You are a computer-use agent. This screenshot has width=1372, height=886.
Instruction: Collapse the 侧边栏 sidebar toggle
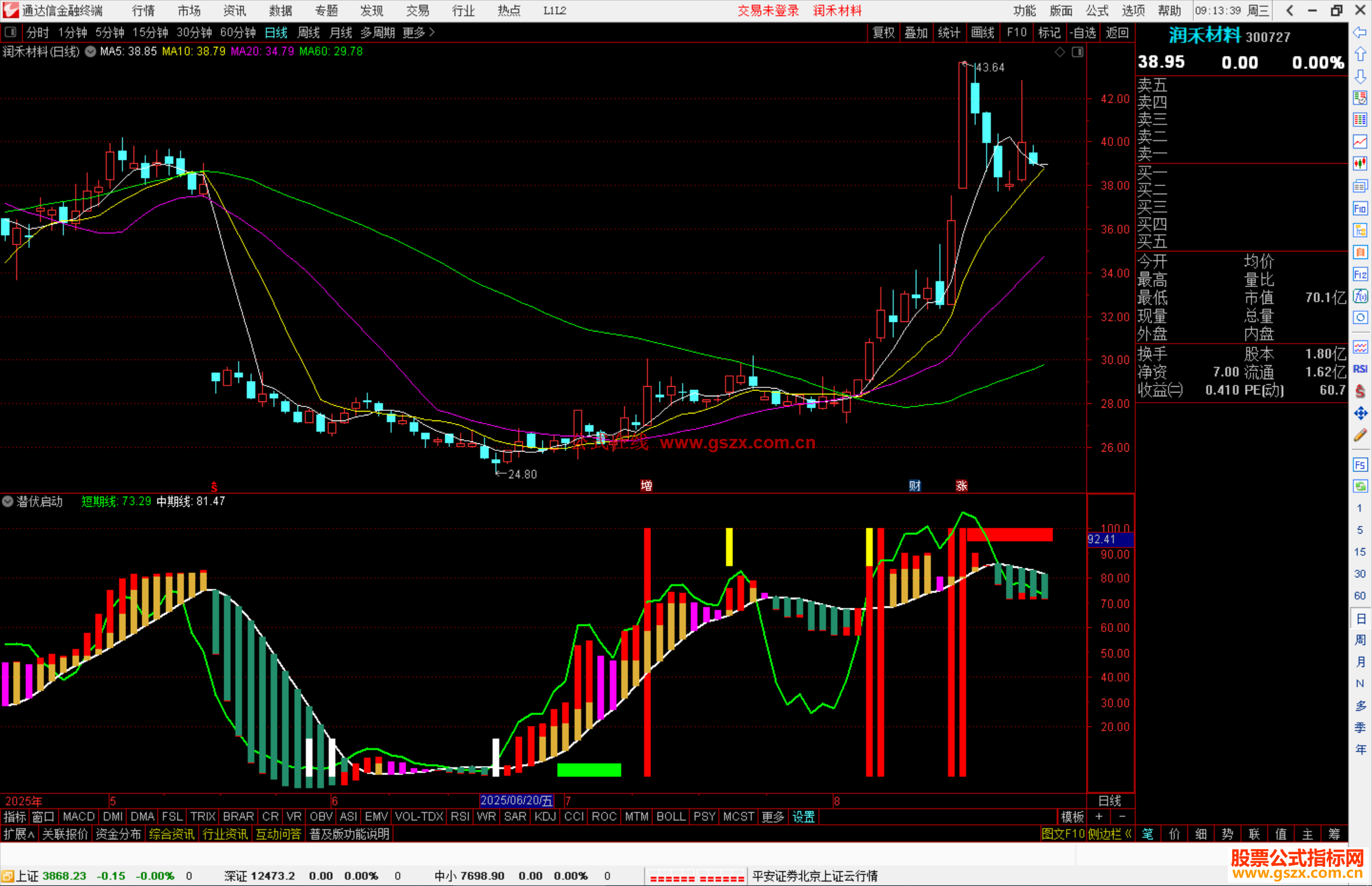(1109, 834)
